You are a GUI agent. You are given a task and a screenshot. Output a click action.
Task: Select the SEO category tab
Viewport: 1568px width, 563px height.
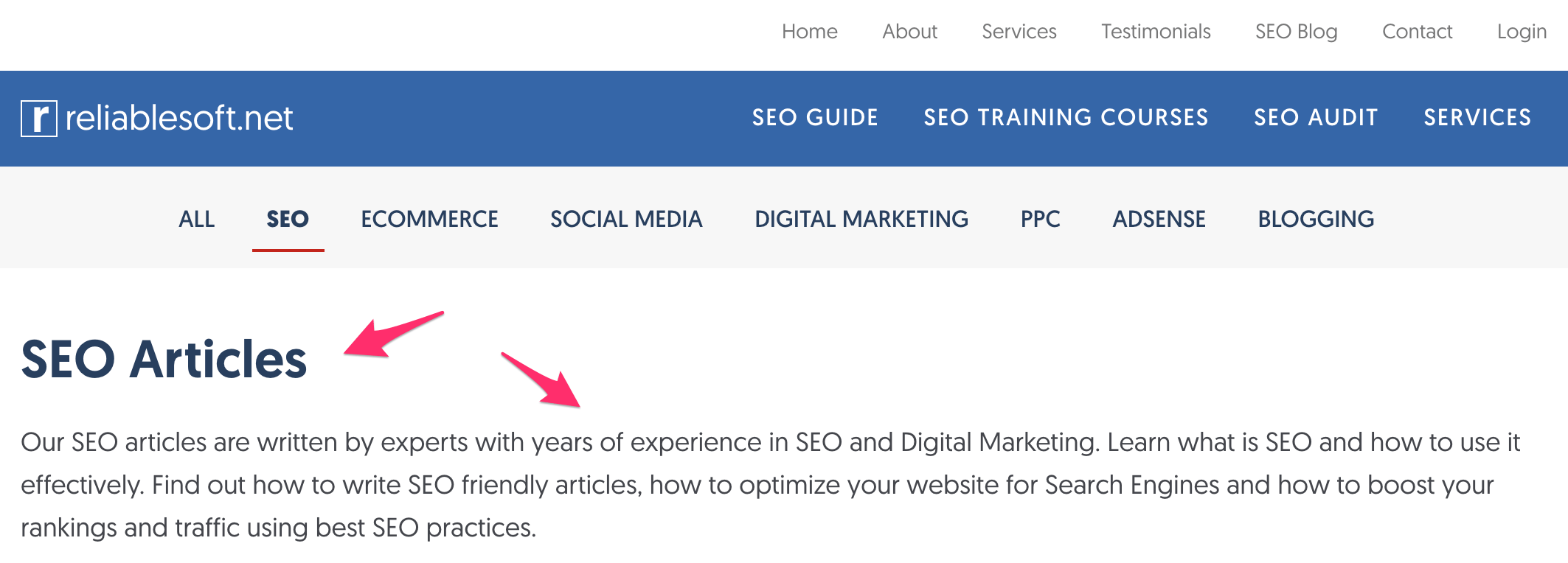click(288, 219)
